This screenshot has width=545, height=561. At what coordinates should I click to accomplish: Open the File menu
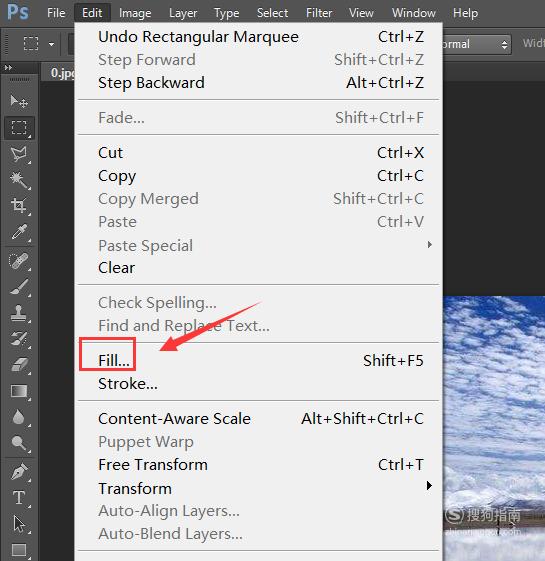pyautogui.click(x=56, y=13)
